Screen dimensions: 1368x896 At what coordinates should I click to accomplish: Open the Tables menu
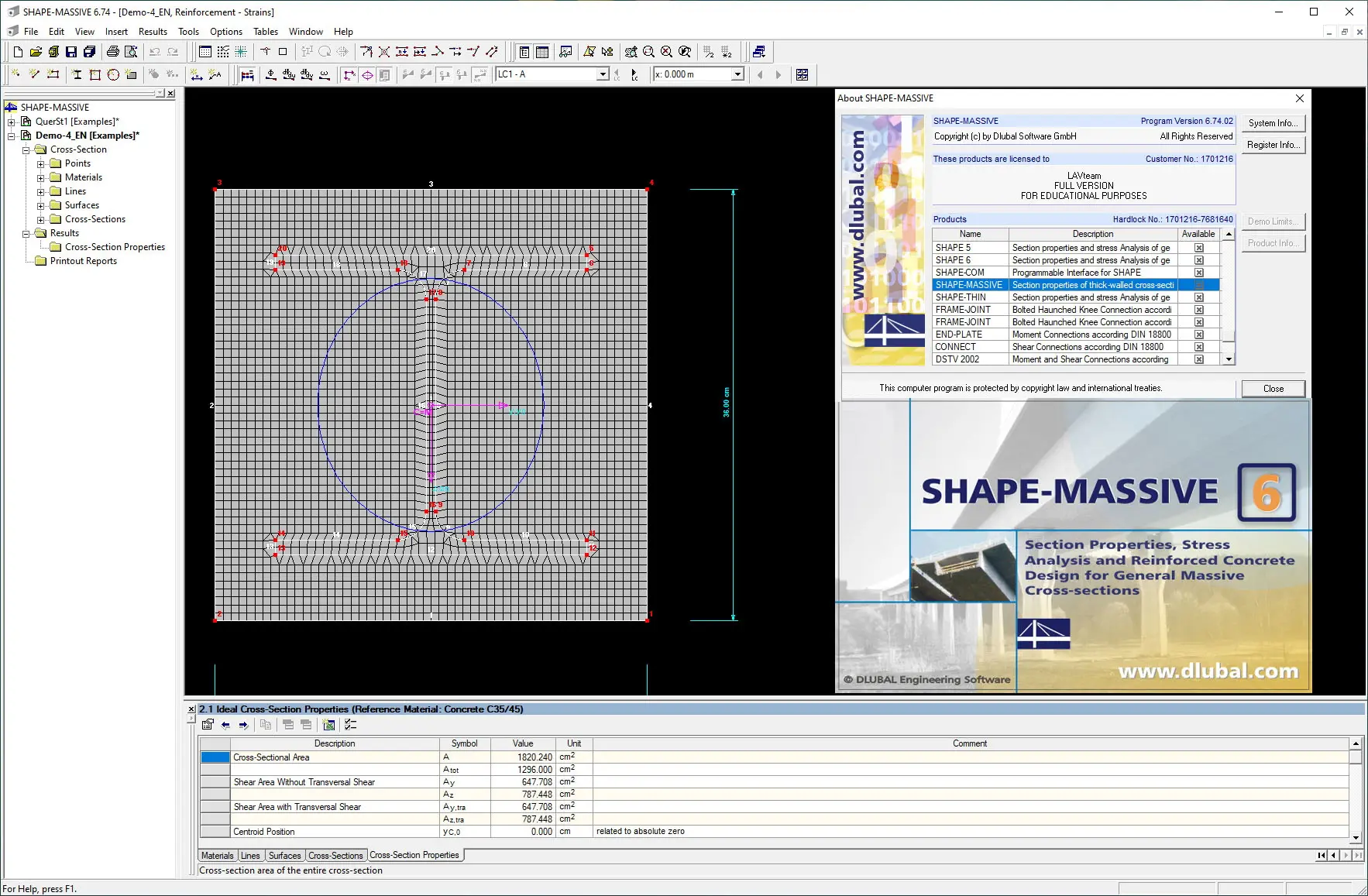pos(266,32)
